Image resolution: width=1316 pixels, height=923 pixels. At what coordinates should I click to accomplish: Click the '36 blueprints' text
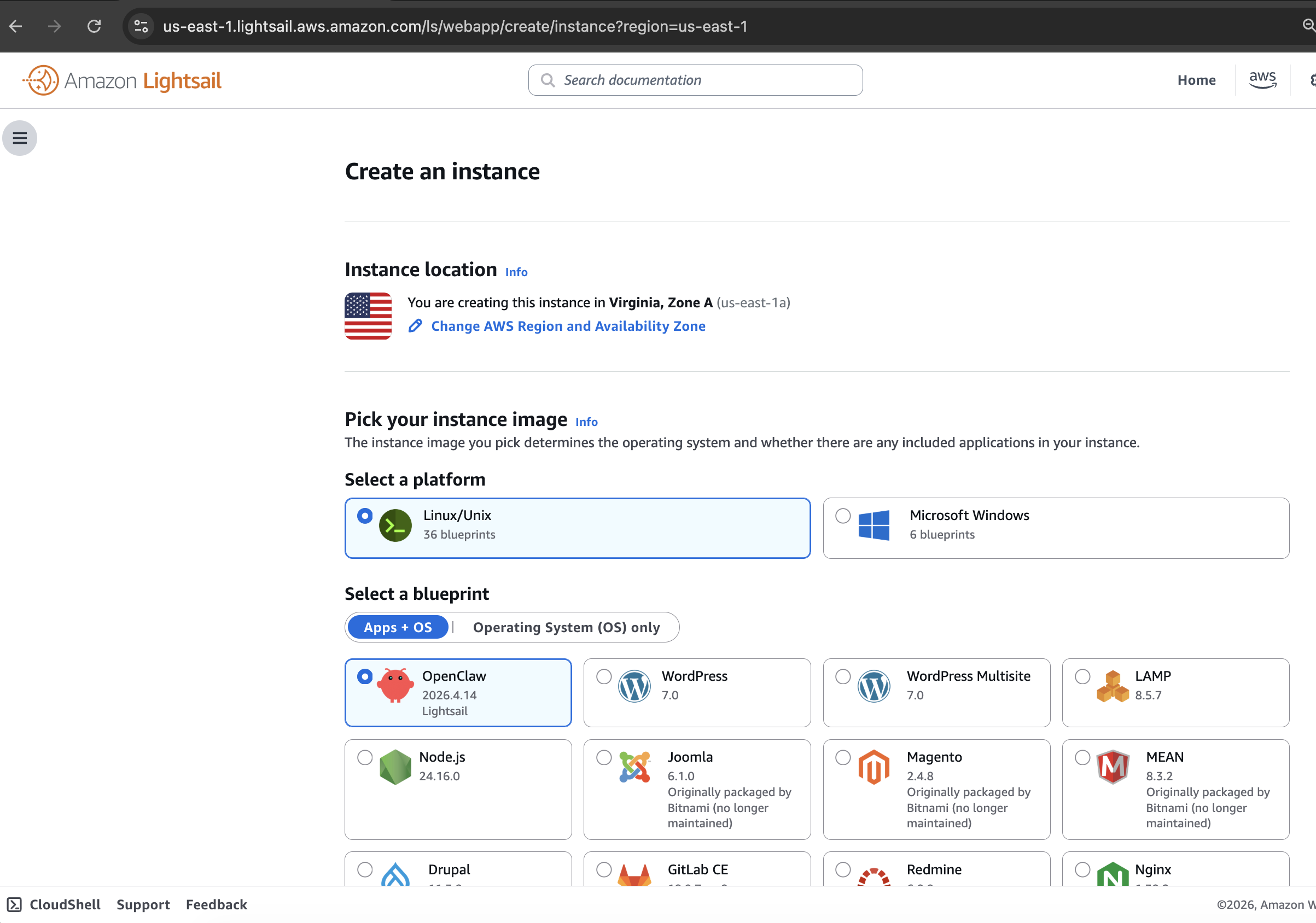pyautogui.click(x=459, y=535)
